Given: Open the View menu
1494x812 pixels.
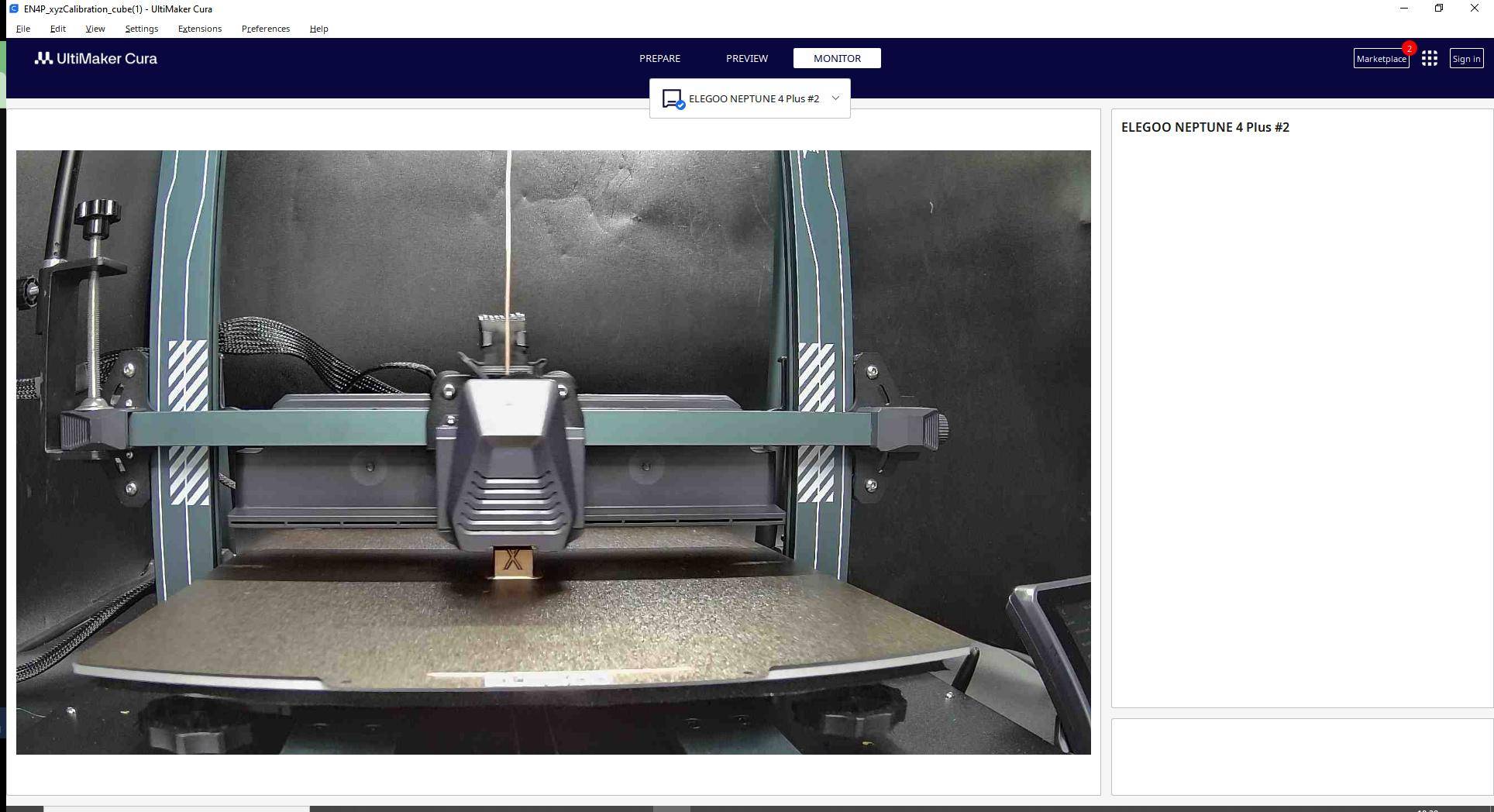Looking at the screenshot, I should click(95, 29).
